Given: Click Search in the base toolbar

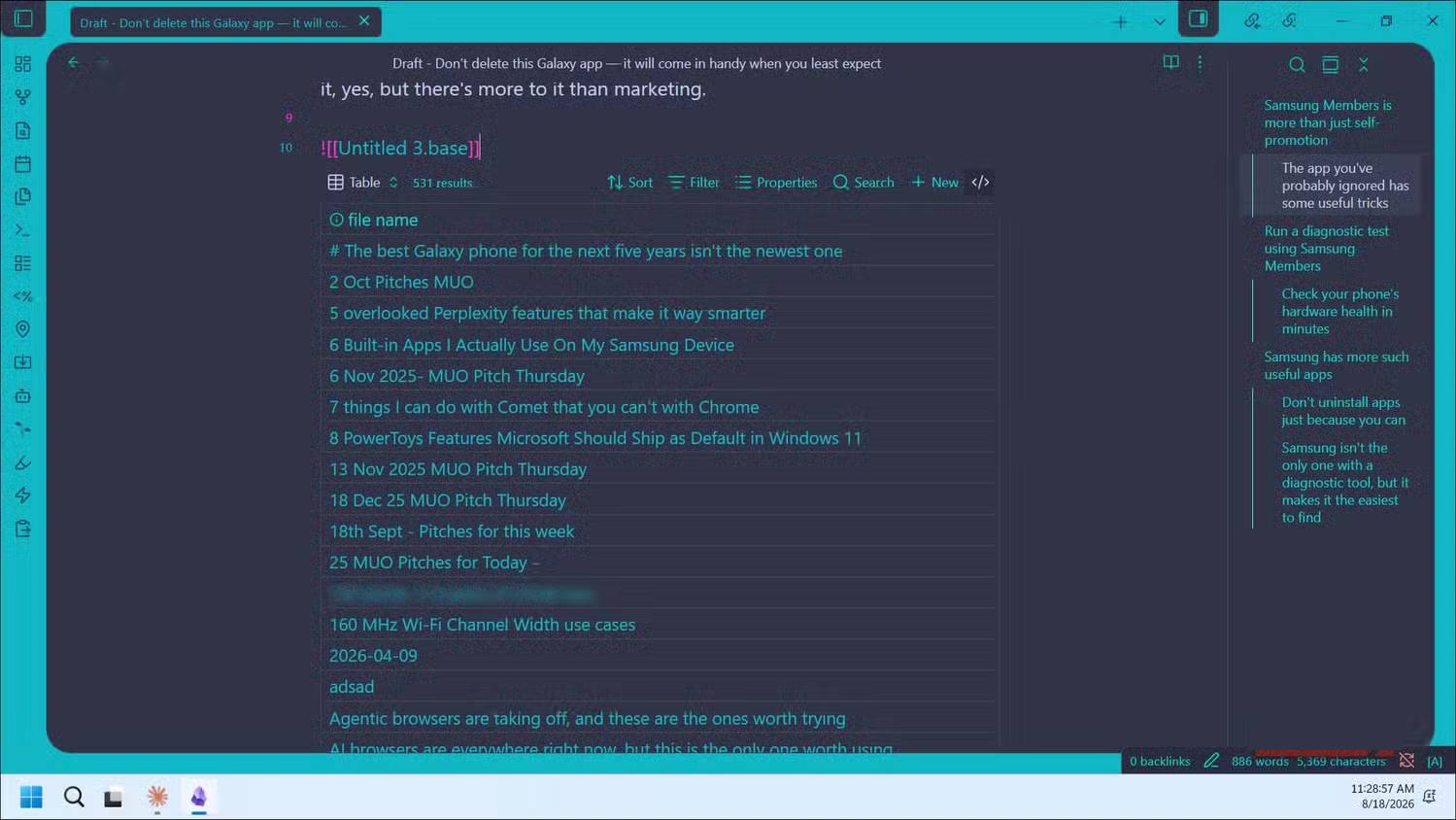Looking at the screenshot, I should point(863,182).
